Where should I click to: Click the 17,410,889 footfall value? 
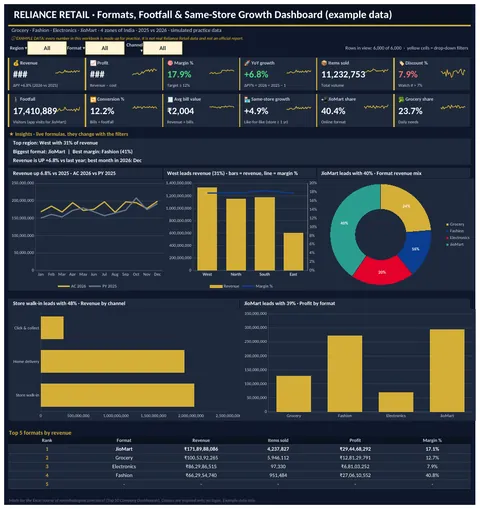pyautogui.click(x=35, y=111)
